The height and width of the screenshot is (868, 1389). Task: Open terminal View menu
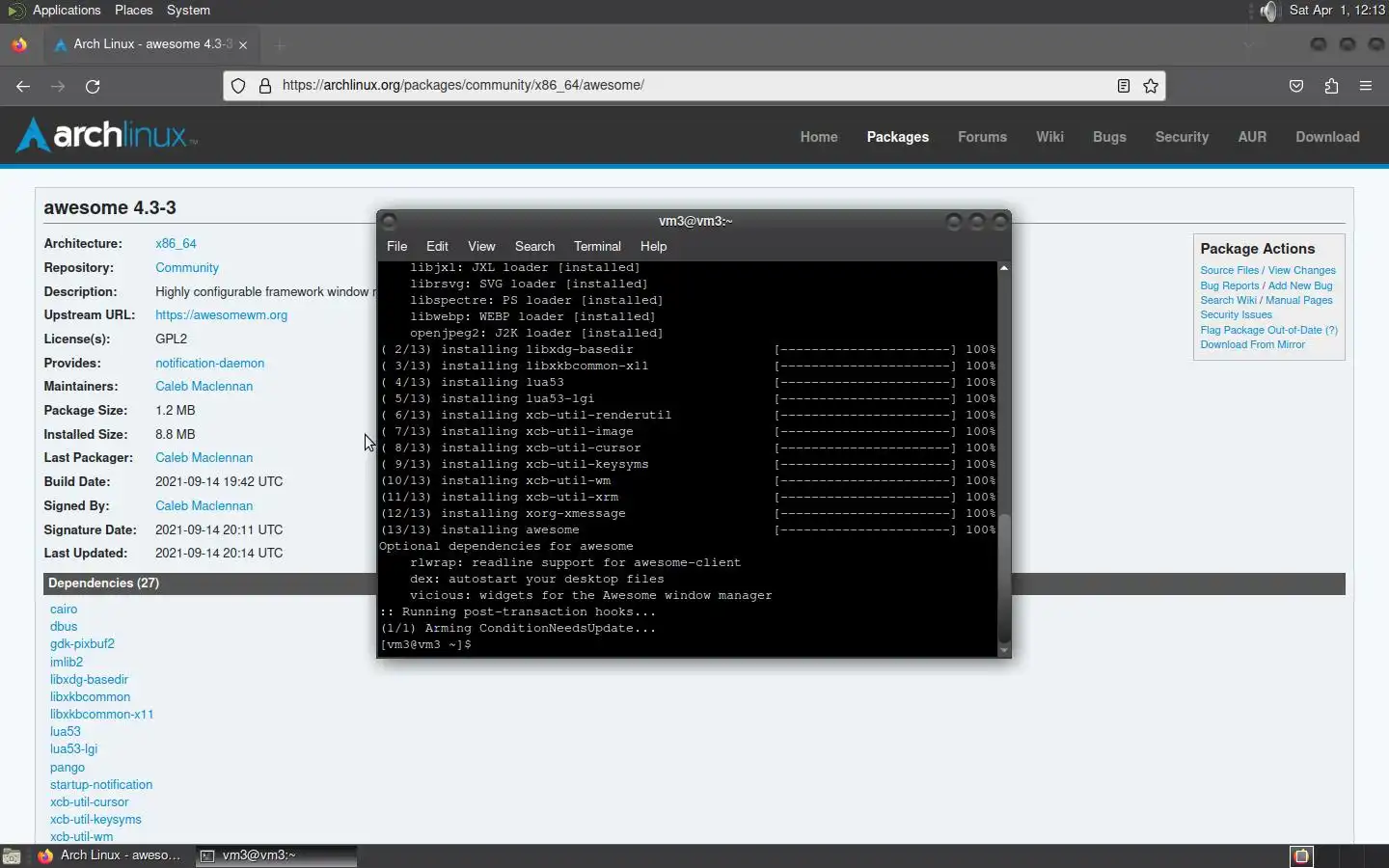click(481, 246)
